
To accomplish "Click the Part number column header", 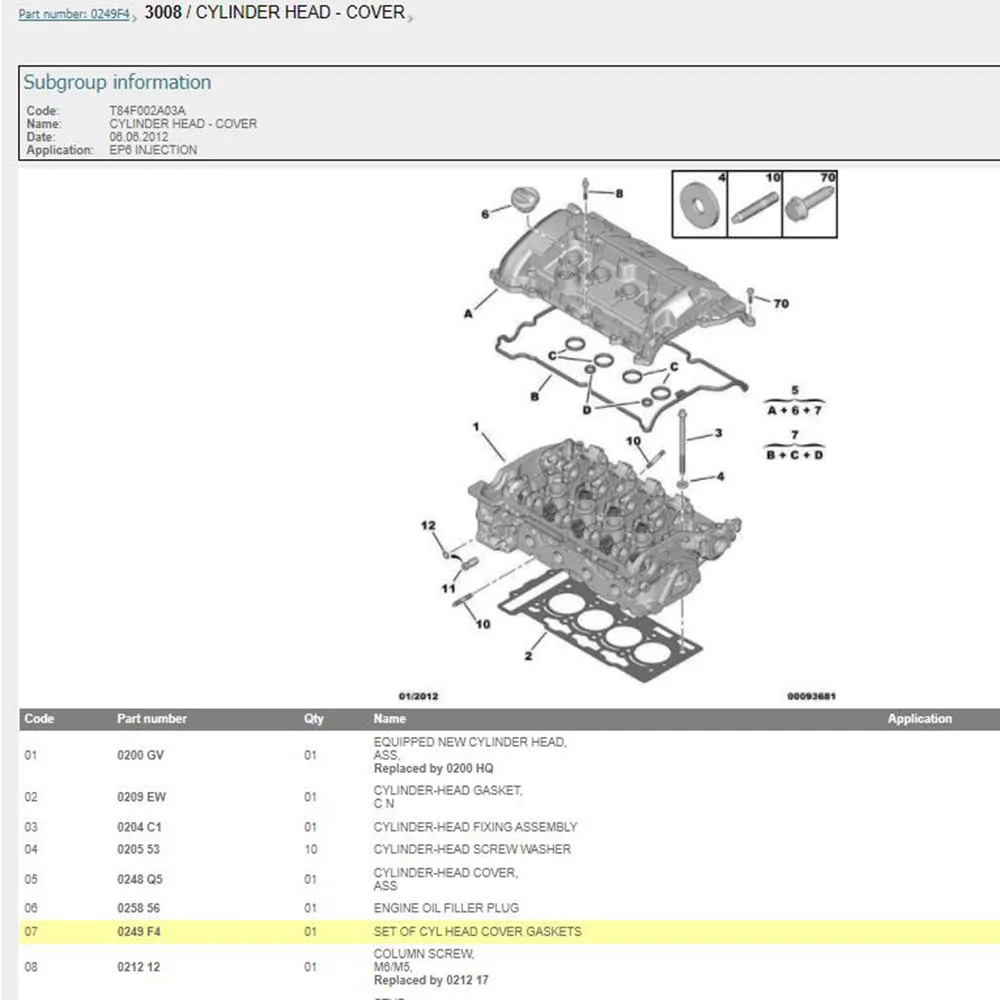I will (152, 718).
